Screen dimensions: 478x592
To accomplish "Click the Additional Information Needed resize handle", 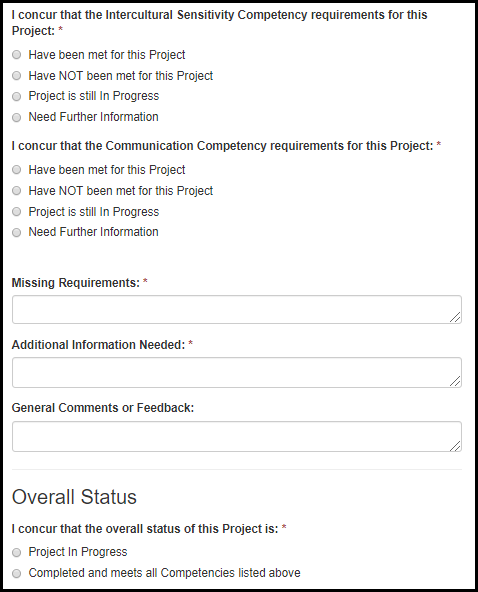I will (x=455, y=381).
